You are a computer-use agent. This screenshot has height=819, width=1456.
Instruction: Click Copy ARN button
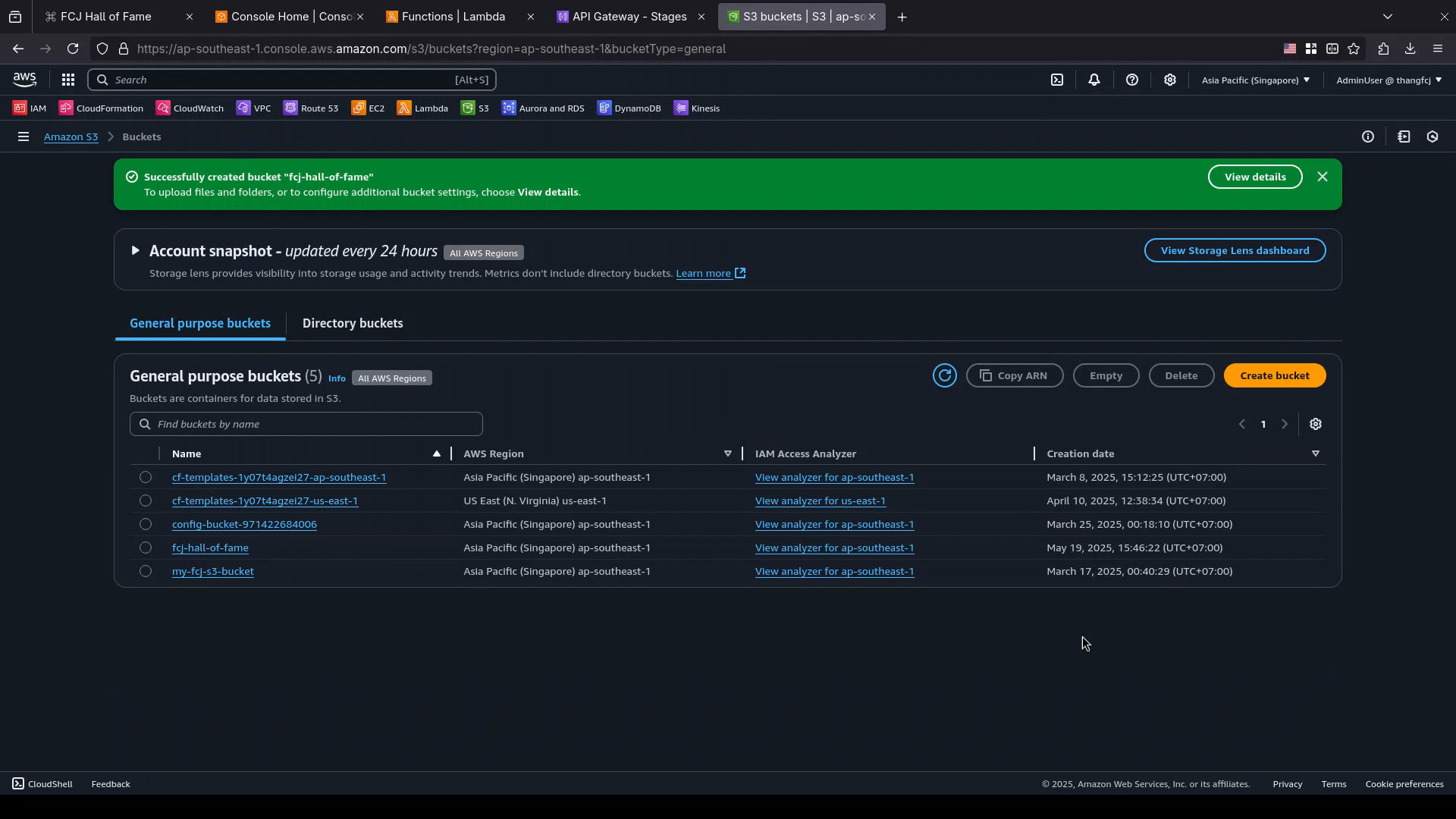pyautogui.click(x=1015, y=375)
